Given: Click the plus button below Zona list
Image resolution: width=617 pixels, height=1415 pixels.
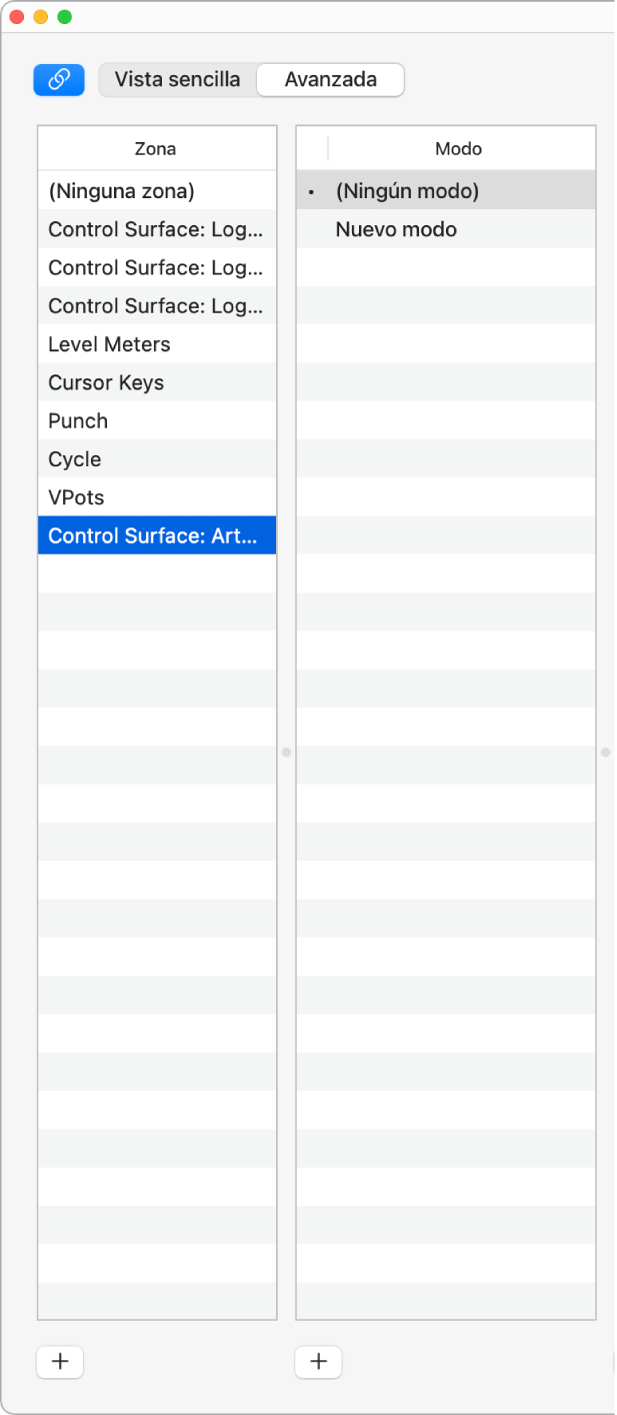Looking at the screenshot, I should click(x=60, y=1361).
